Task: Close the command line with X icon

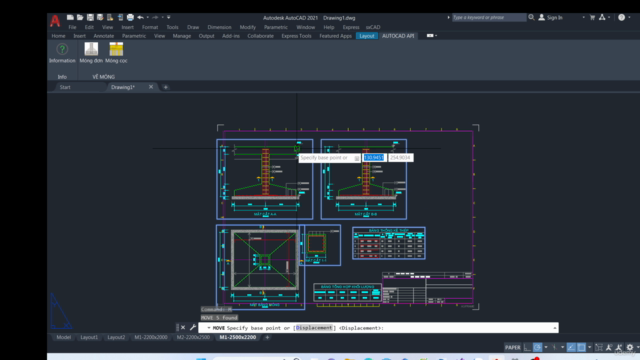Action: coord(183,327)
